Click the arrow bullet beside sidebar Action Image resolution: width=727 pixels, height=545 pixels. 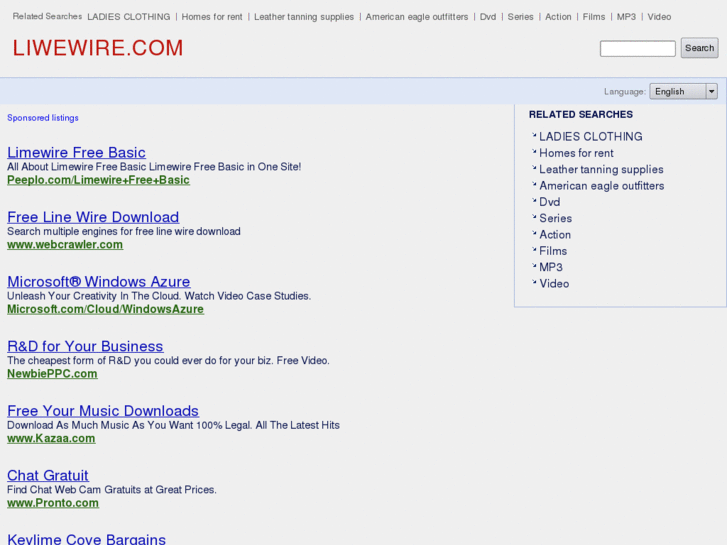(x=534, y=233)
